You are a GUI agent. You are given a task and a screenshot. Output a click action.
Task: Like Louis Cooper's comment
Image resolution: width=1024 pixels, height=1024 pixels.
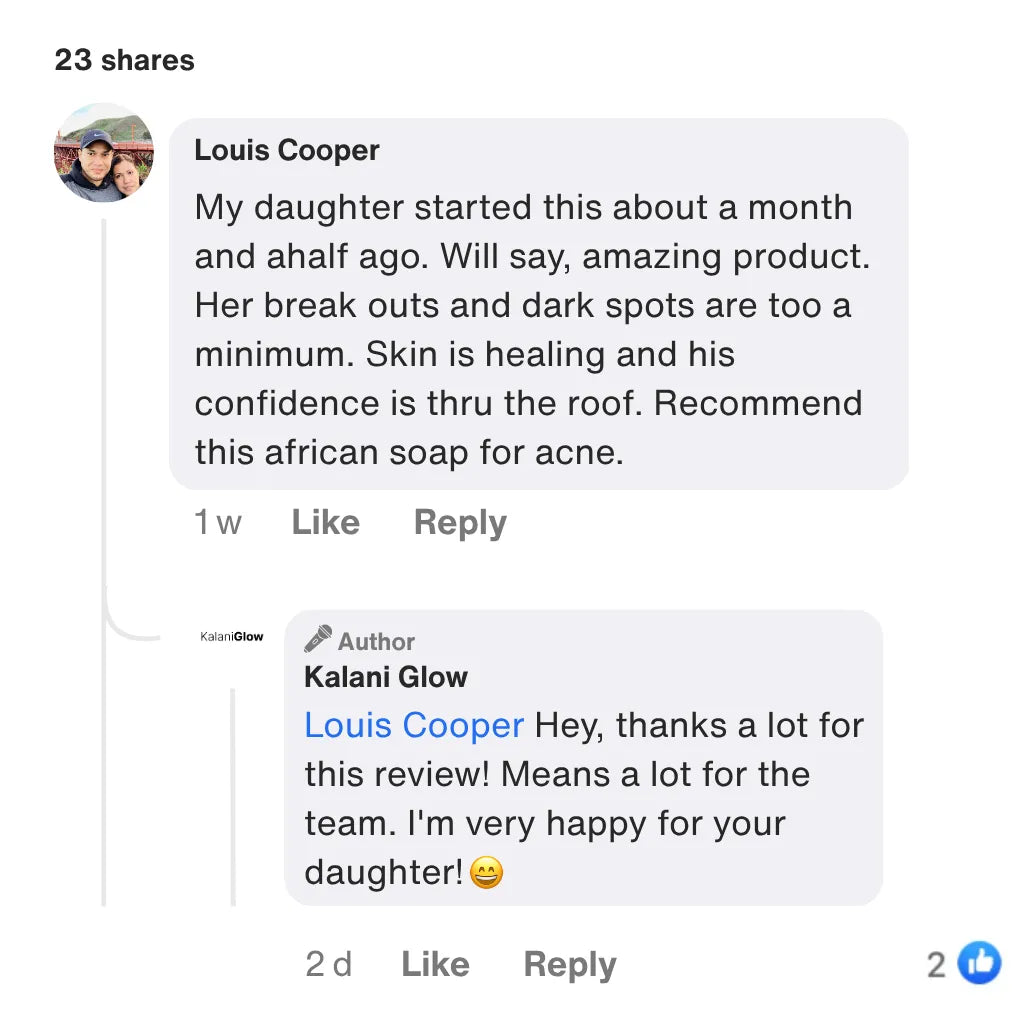point(325,522)
